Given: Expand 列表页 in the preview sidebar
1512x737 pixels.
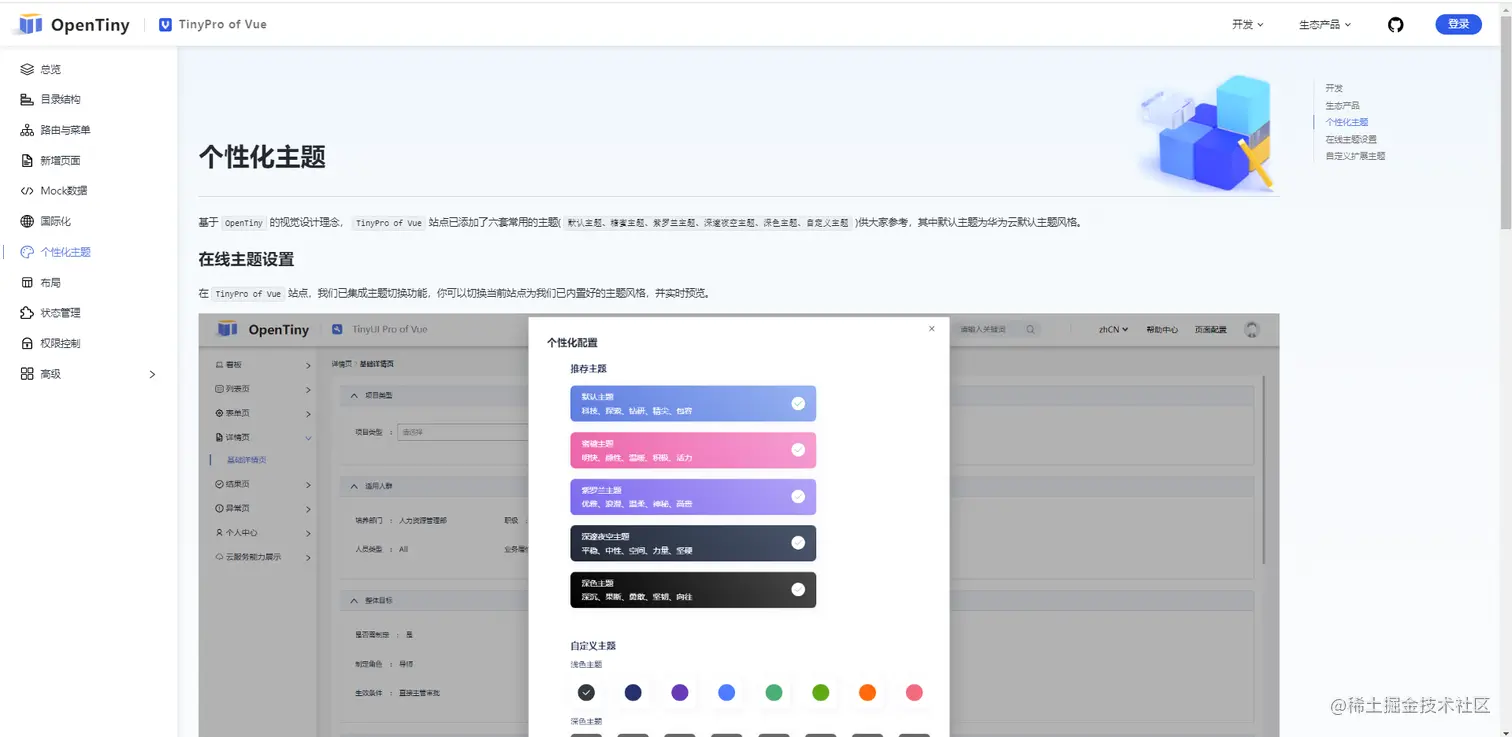Looking at the screenshot, I should (x=308, y=389).
